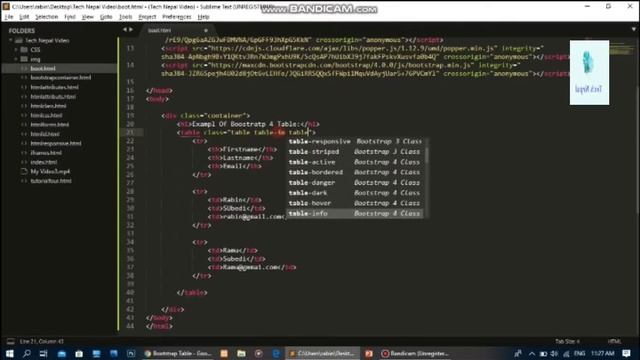This screenshot has width=640, height=360.
Task: Open the Help menu
Action: (x=203, y=17)
